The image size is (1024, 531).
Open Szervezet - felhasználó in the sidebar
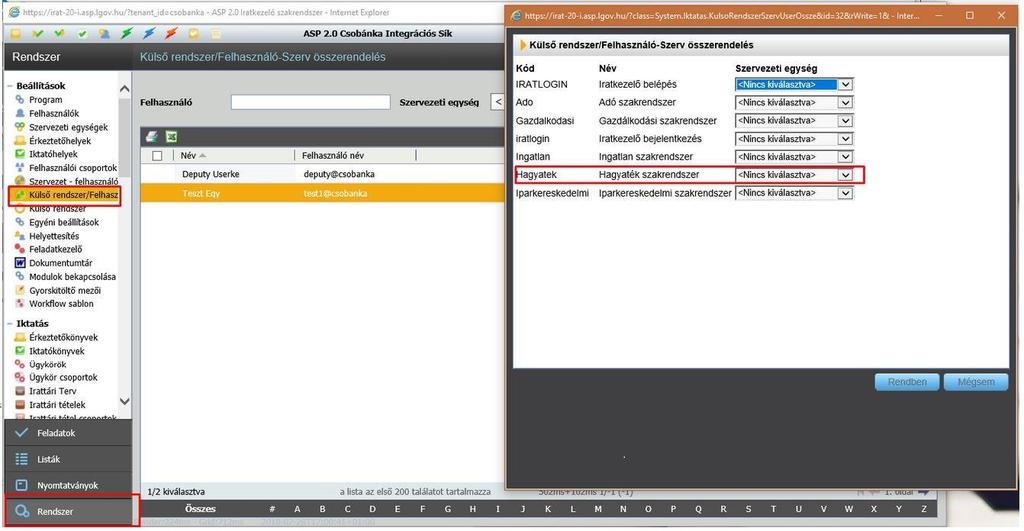pyautogui.click(x=74, y=182)
